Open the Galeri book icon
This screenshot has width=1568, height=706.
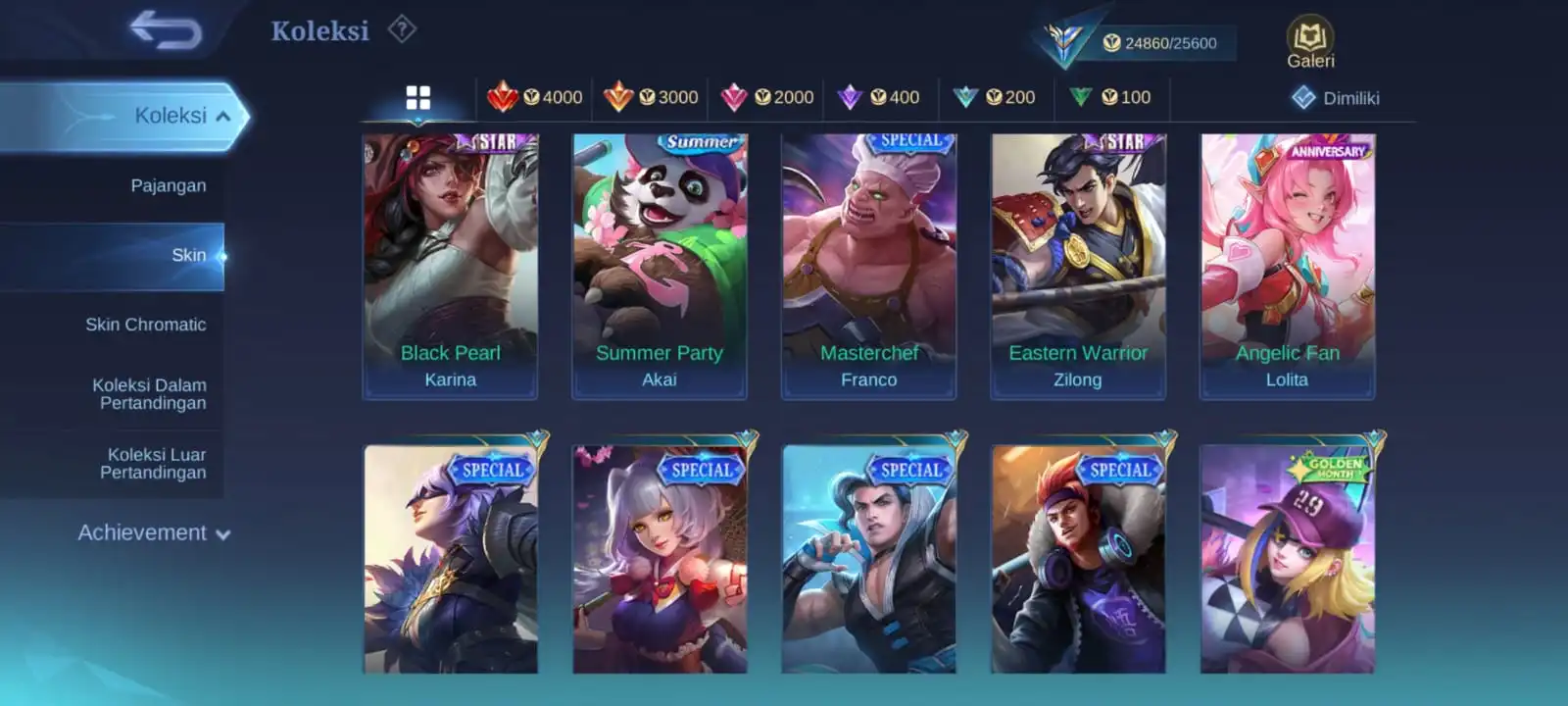(1310, 41)
